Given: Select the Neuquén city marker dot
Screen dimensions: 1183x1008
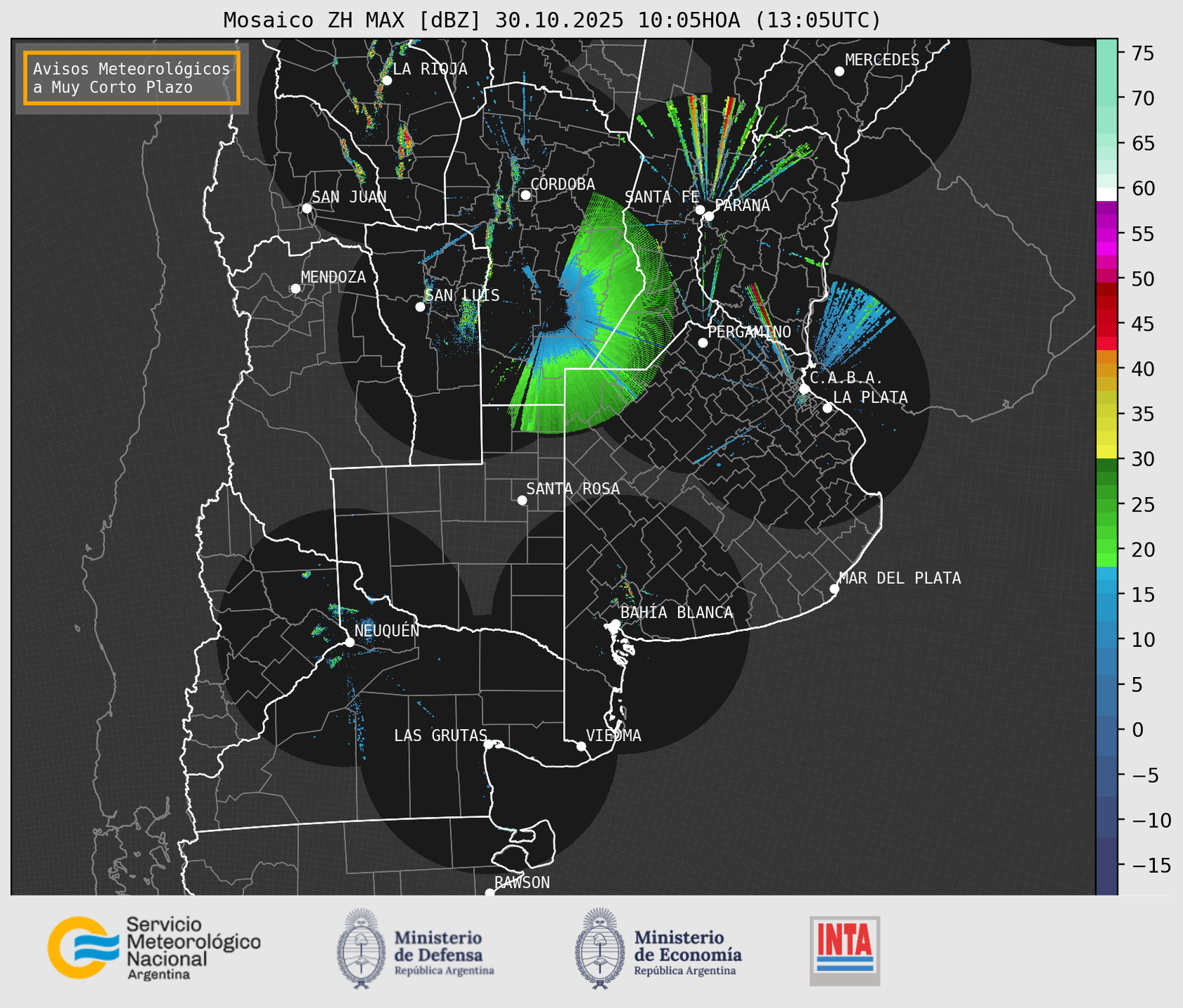Looking at the screenshot, I should (349, 642).
